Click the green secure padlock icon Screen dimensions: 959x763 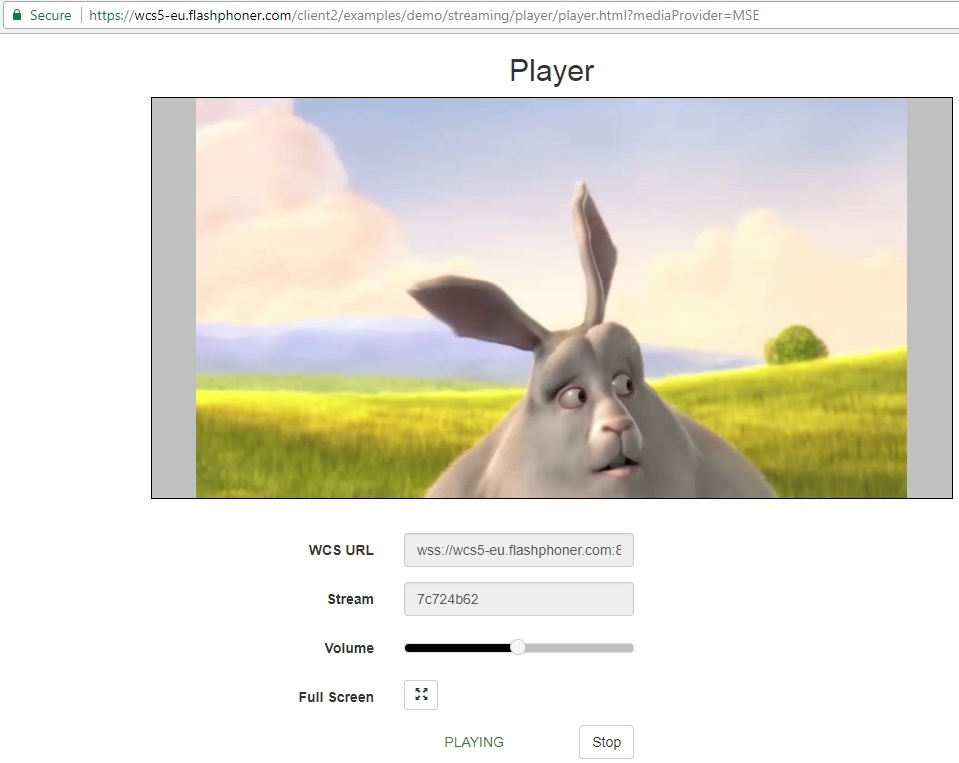tap(17, 15)
